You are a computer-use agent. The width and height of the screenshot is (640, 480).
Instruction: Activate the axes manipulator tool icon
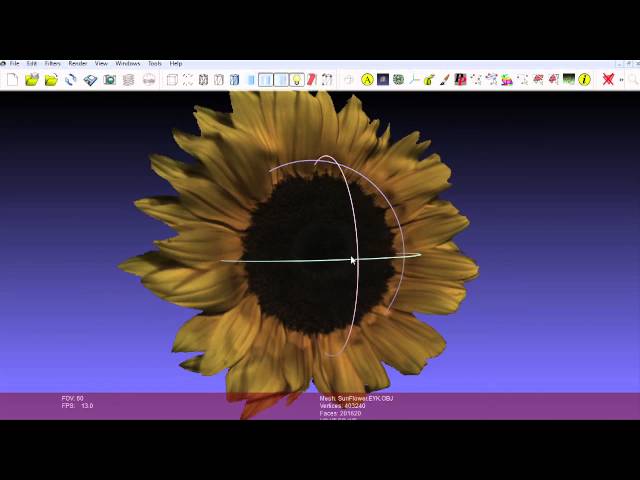coord(414,79)
